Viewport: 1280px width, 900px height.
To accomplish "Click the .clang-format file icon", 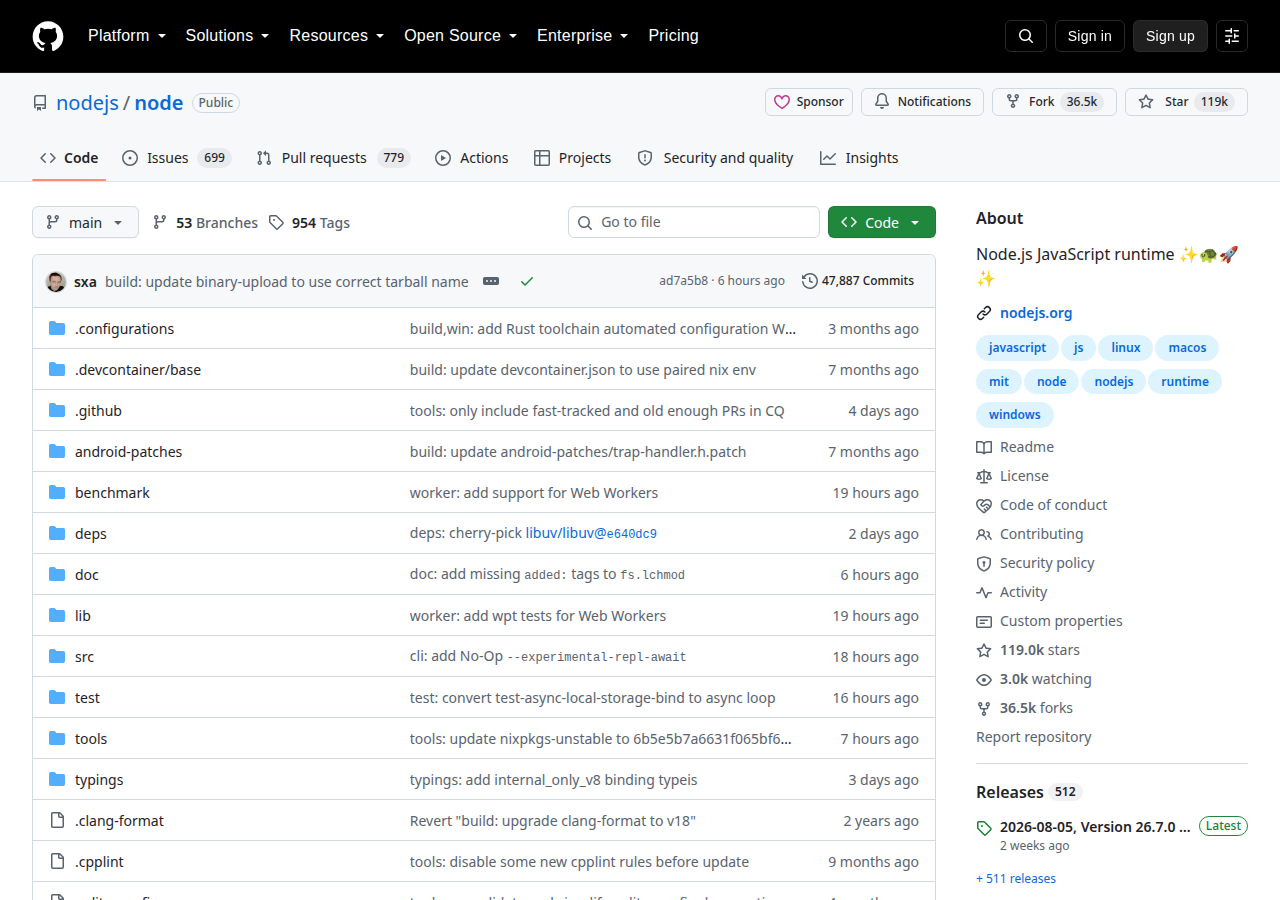I will (x=57, y=821).
